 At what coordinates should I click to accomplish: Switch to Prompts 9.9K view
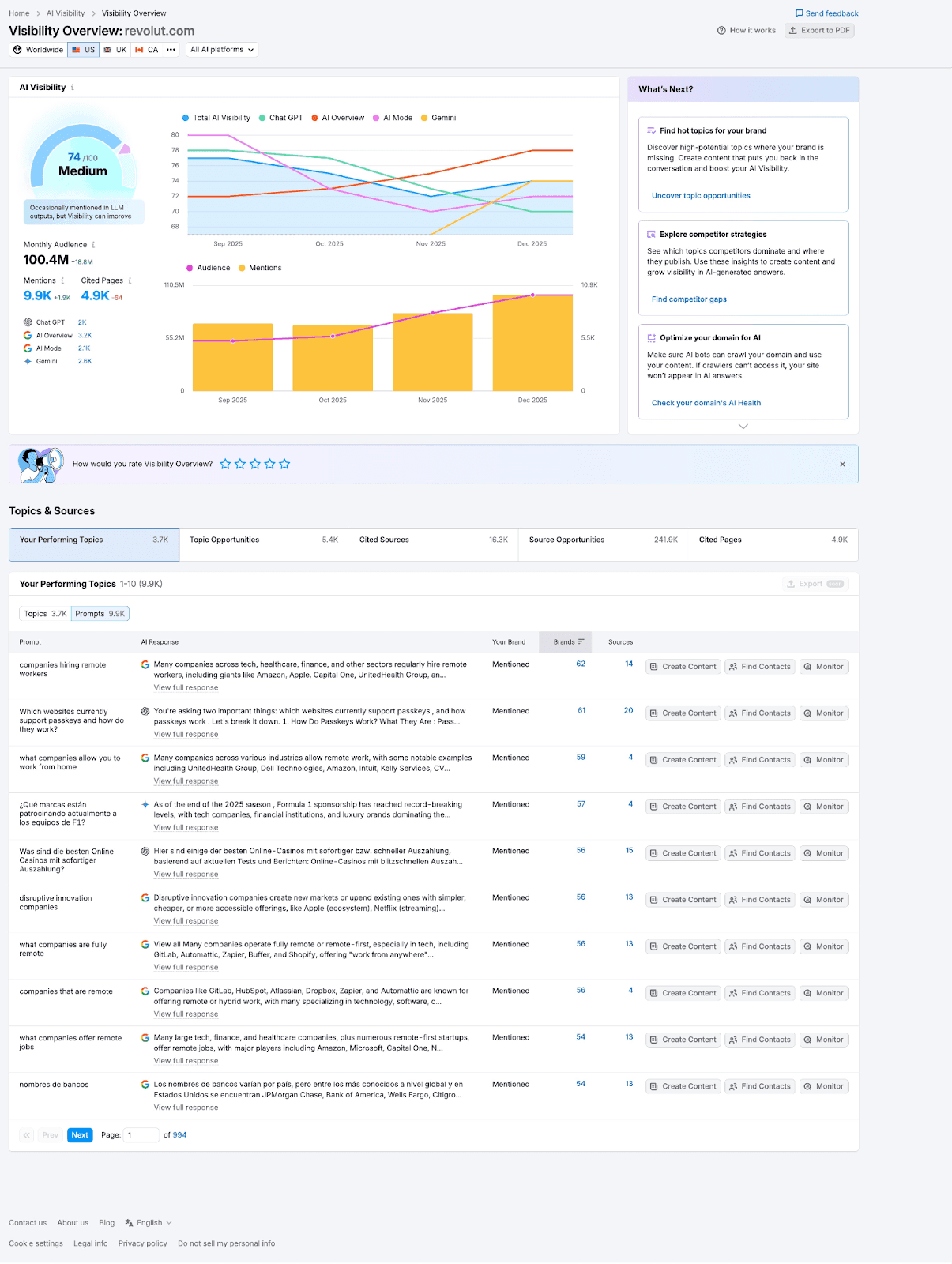tap(100, 614)
